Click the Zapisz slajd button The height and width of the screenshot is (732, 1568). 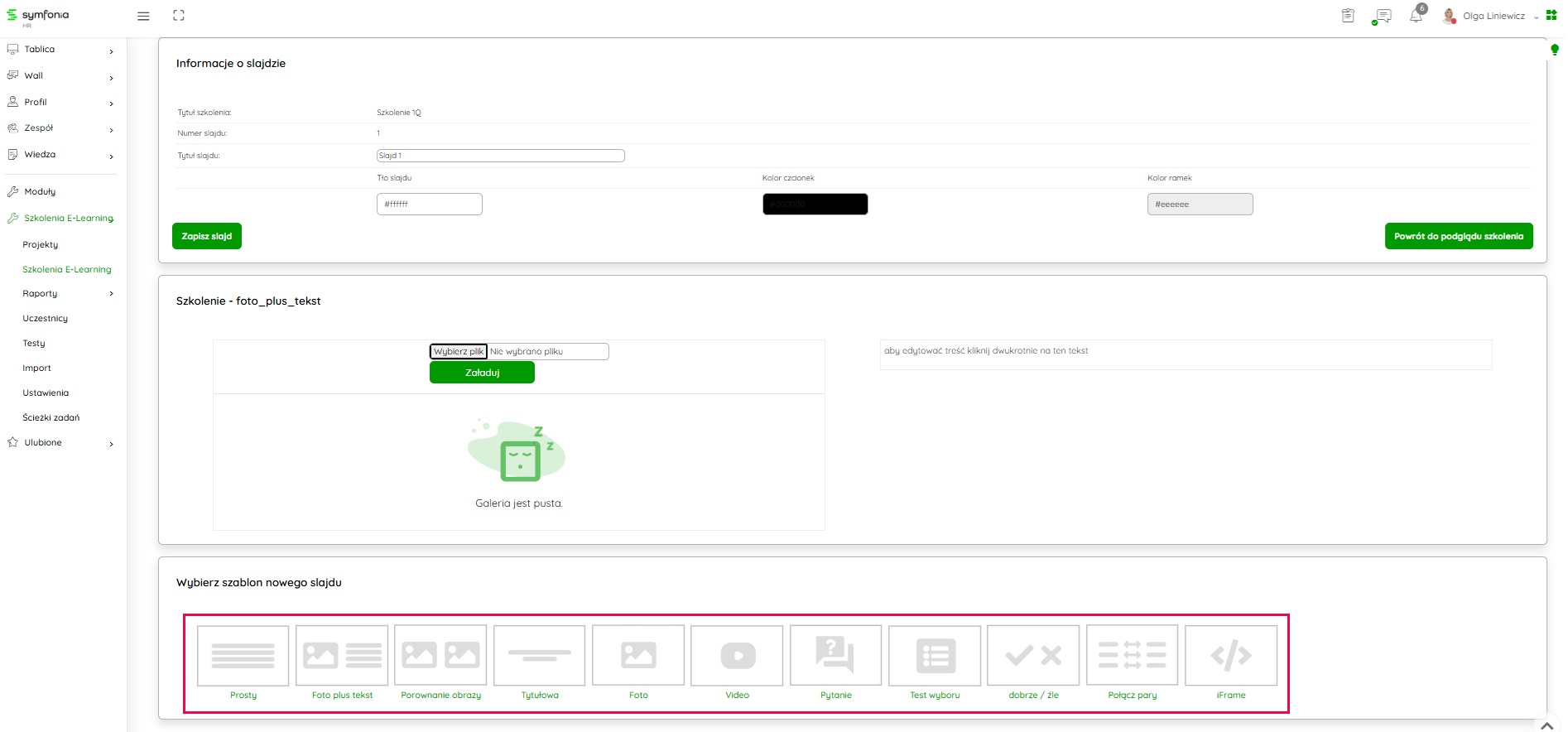click(207, 236)
